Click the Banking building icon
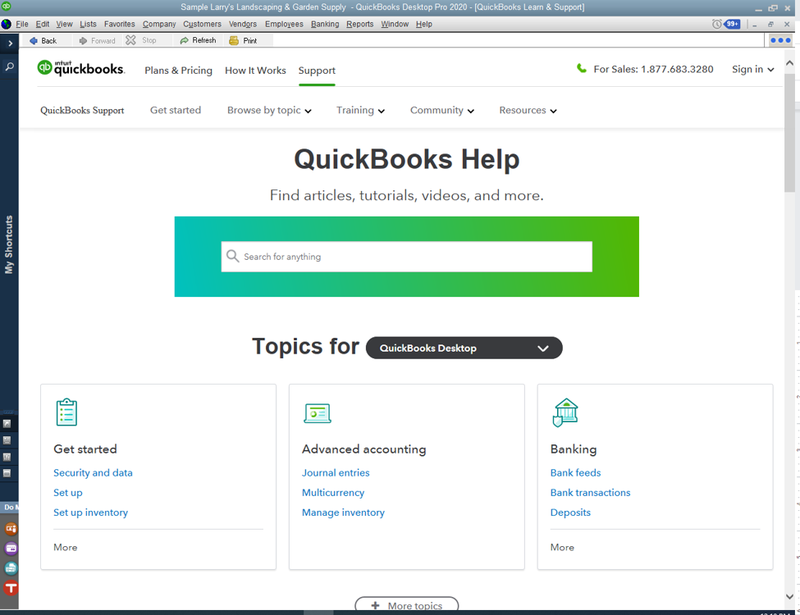Viewport: 800px width, 615px height. (565, 412)
